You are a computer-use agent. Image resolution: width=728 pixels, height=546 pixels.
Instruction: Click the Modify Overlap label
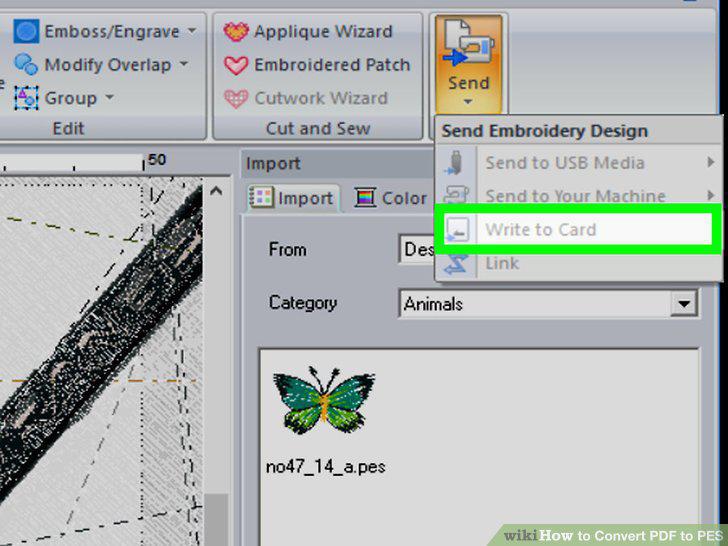point(108,65)
